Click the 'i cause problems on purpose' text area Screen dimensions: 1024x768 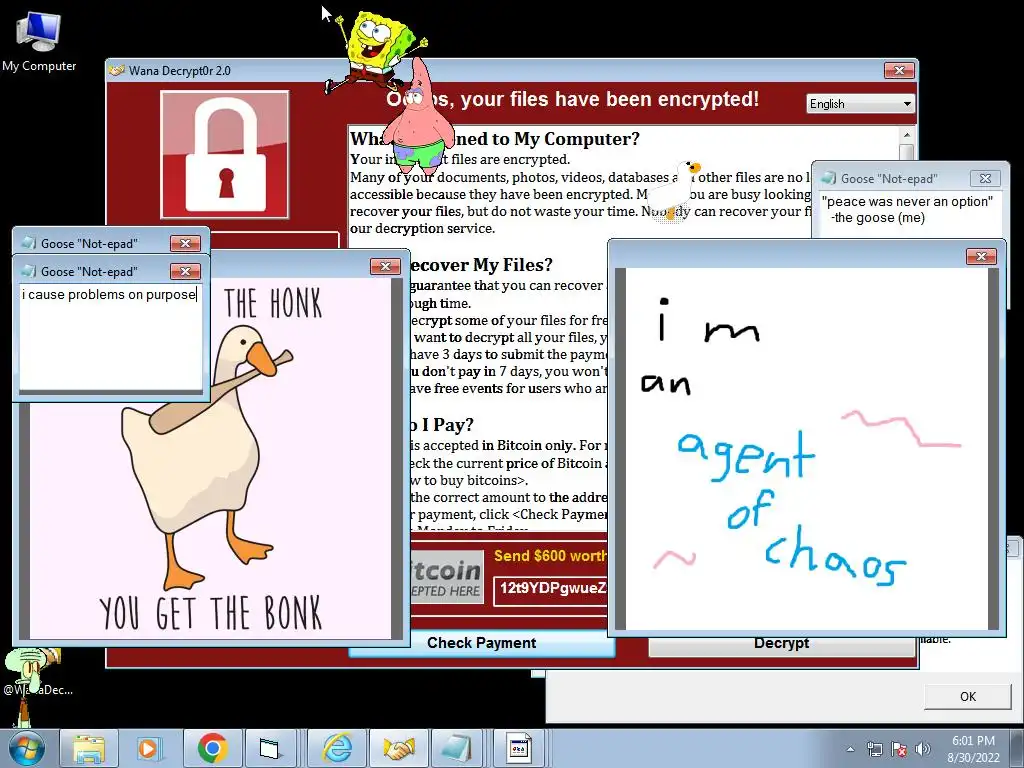111,336
